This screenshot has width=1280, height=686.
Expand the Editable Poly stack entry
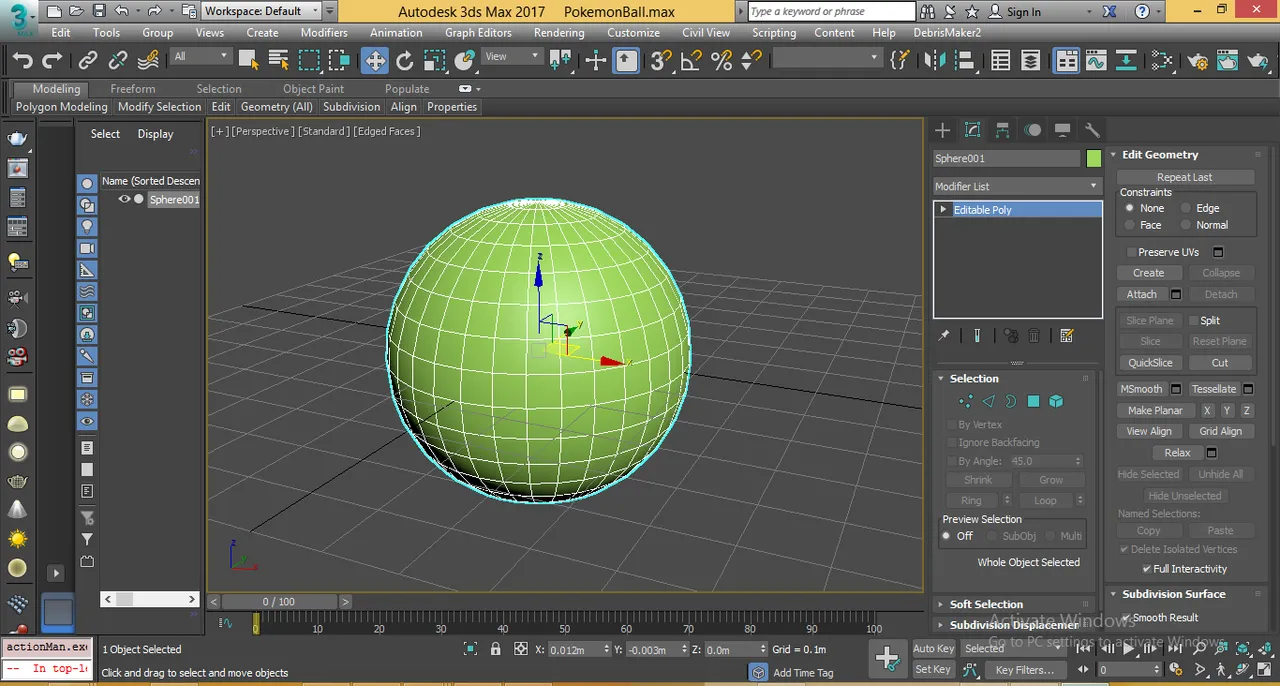(943, 210)
